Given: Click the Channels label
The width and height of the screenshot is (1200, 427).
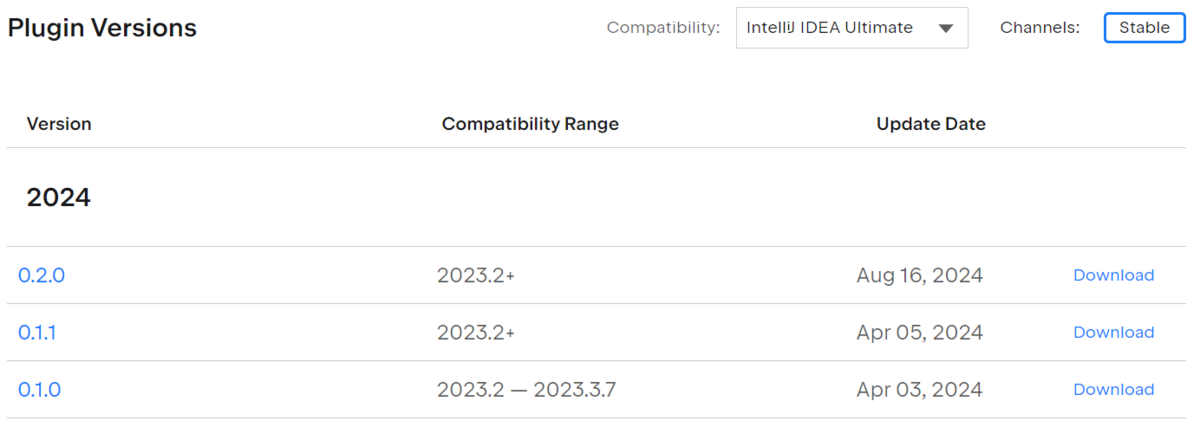Looking at the screenshot, I should point(1040,28).
